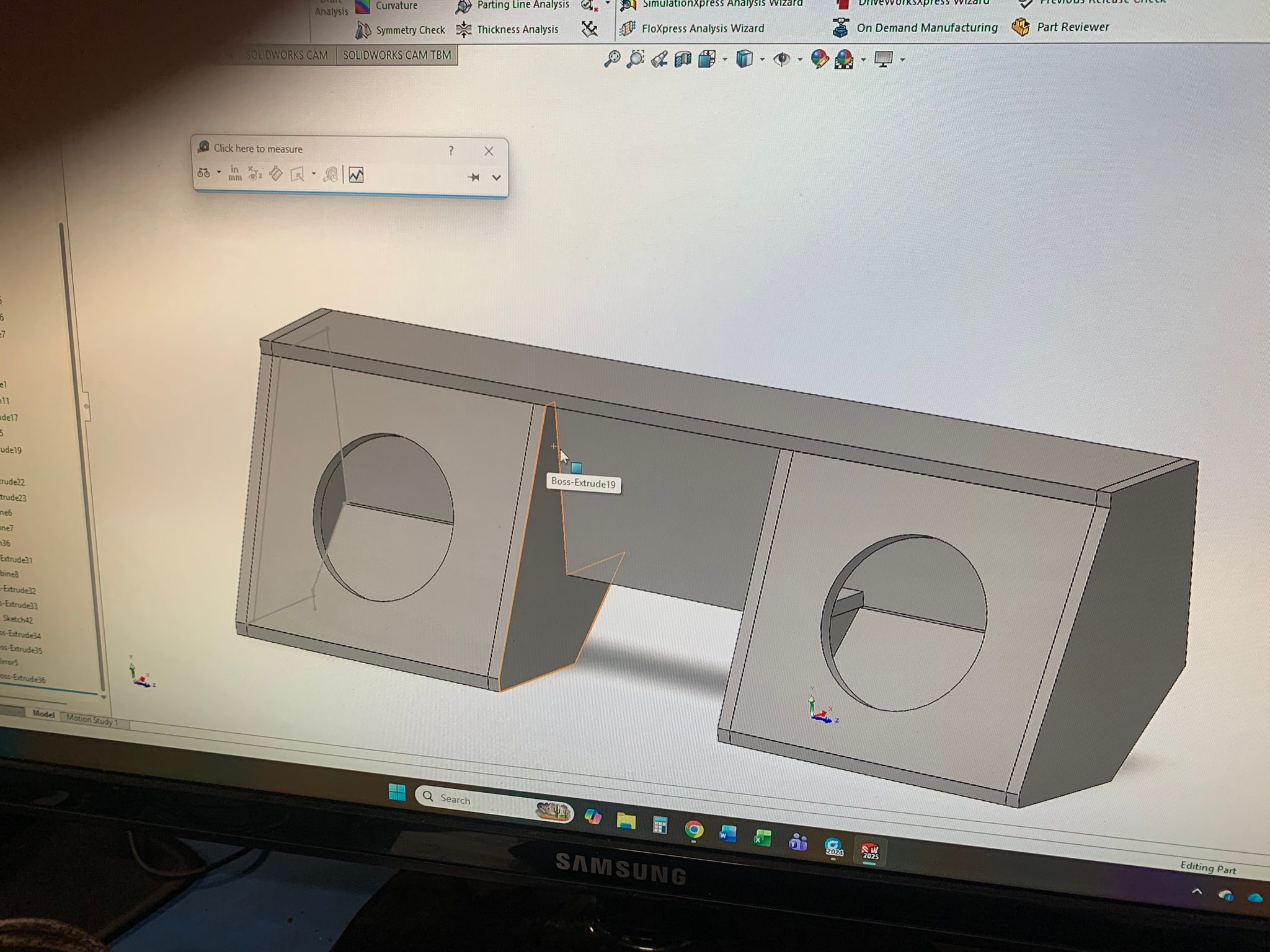Expand Projected On dropdown arrow
Image resolution: width=1270 pixels, height=952 pixels.
click(x=314, y=175)
